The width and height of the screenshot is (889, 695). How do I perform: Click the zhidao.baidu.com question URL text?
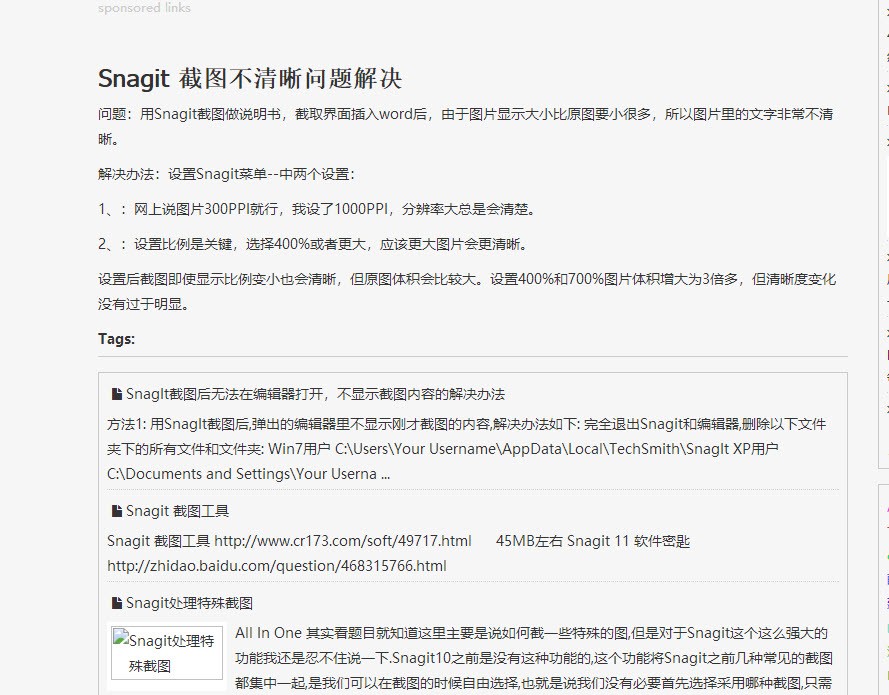pyautogui.click(x=276, y=566)
